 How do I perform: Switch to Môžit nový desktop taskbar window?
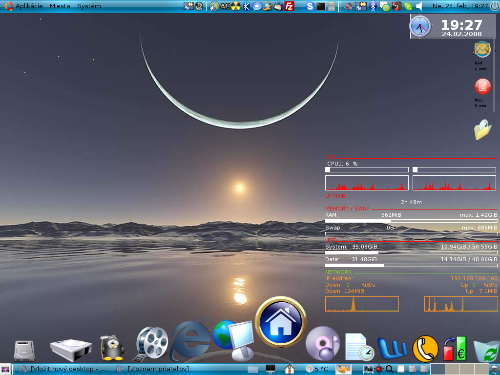click(64, 369)
